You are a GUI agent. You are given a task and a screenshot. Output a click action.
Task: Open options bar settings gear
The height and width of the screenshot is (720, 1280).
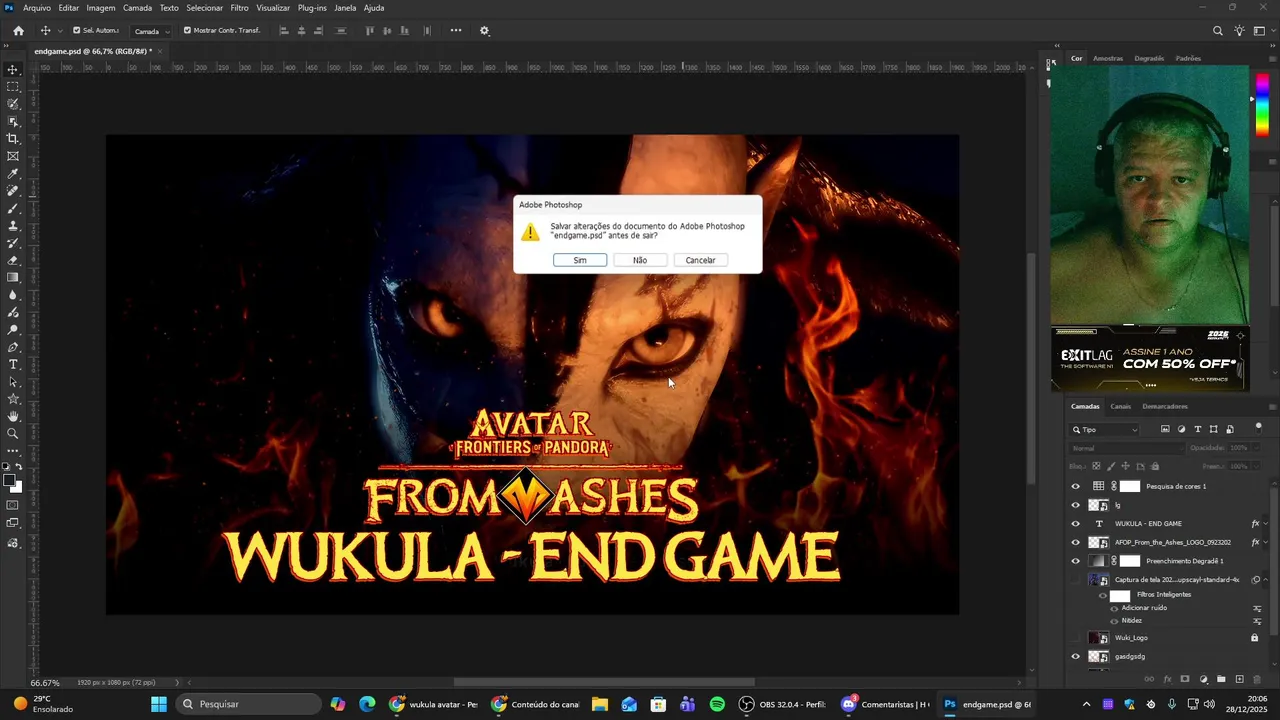click(x=485, y=30)
